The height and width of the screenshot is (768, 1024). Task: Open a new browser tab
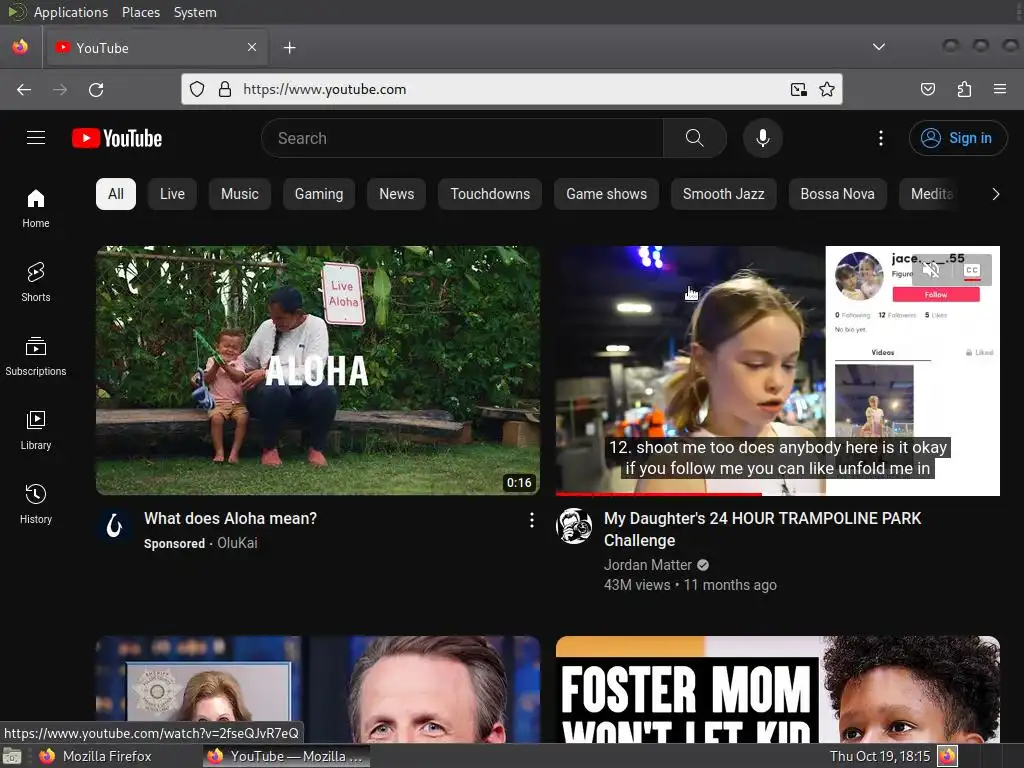tap(289, 48)
